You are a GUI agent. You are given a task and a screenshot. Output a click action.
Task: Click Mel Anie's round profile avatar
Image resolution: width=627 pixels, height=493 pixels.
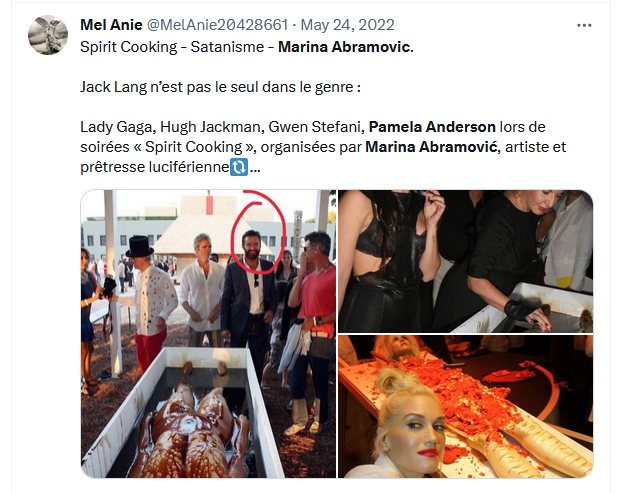(x=48, y=35)
